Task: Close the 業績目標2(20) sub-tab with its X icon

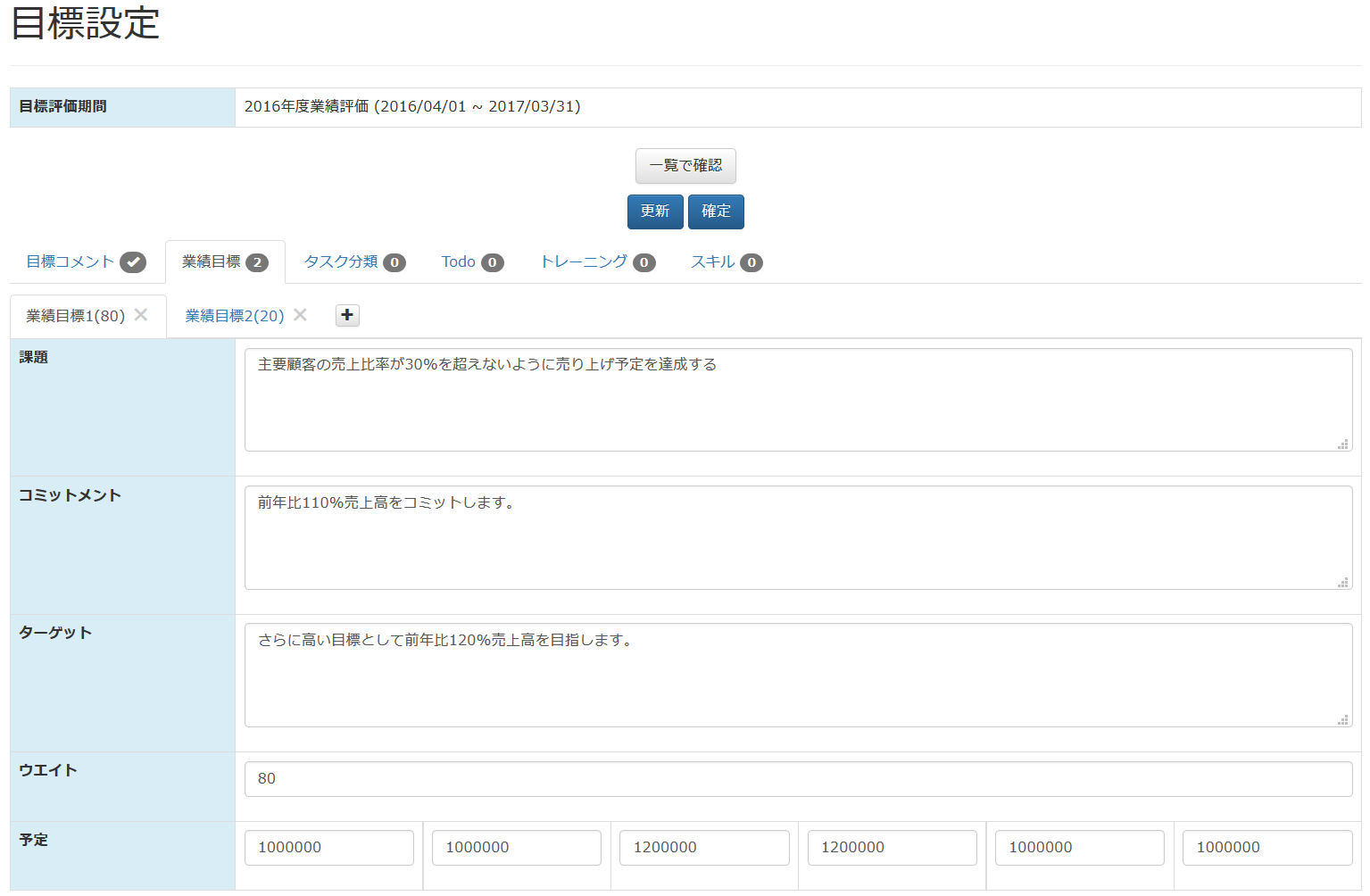Action: [x=300, y=315]
